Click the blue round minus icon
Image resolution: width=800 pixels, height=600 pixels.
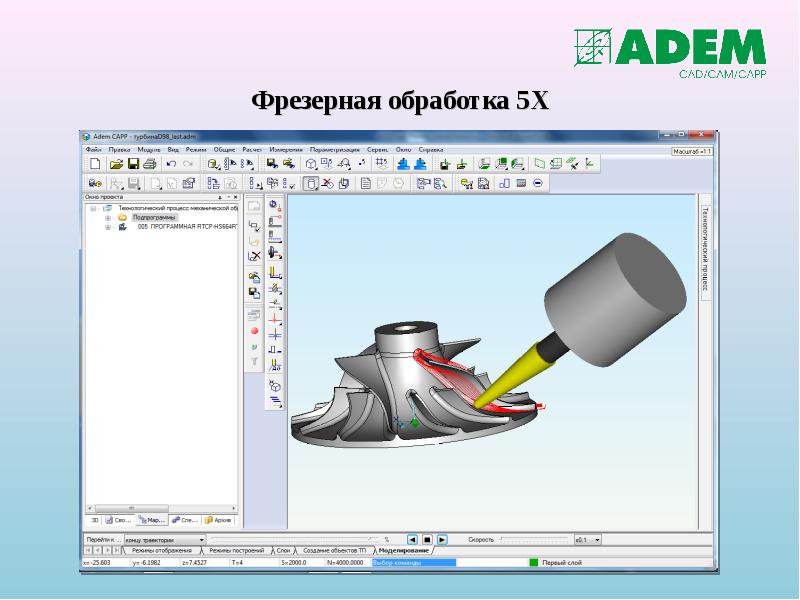[538, 183]
